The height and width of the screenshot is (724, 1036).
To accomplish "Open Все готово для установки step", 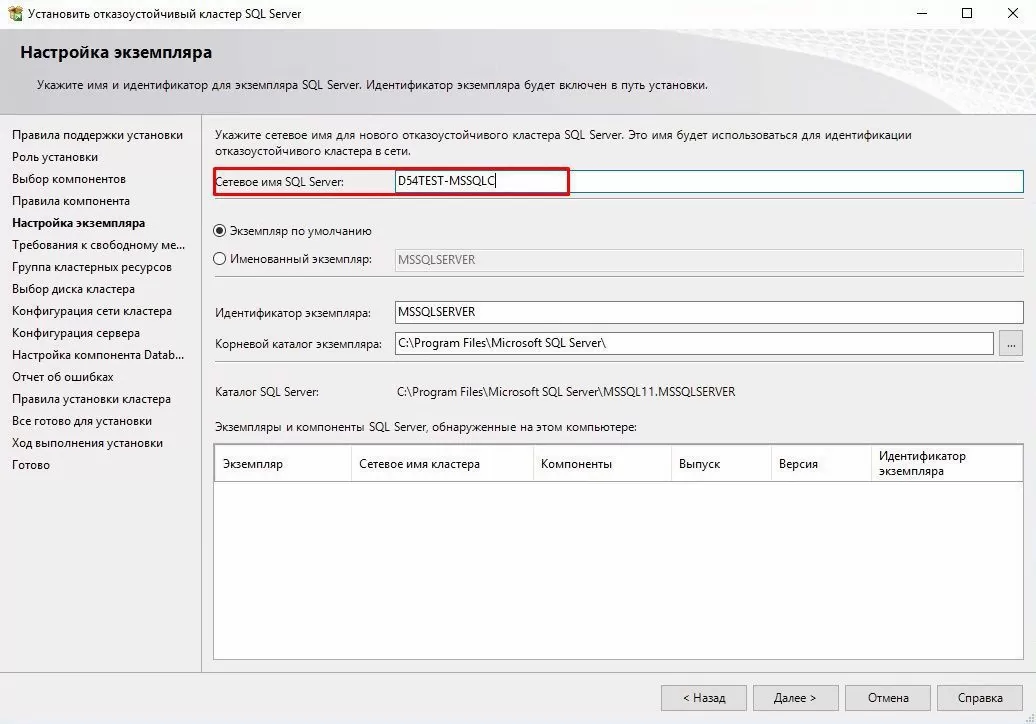I will coord(82,421).
